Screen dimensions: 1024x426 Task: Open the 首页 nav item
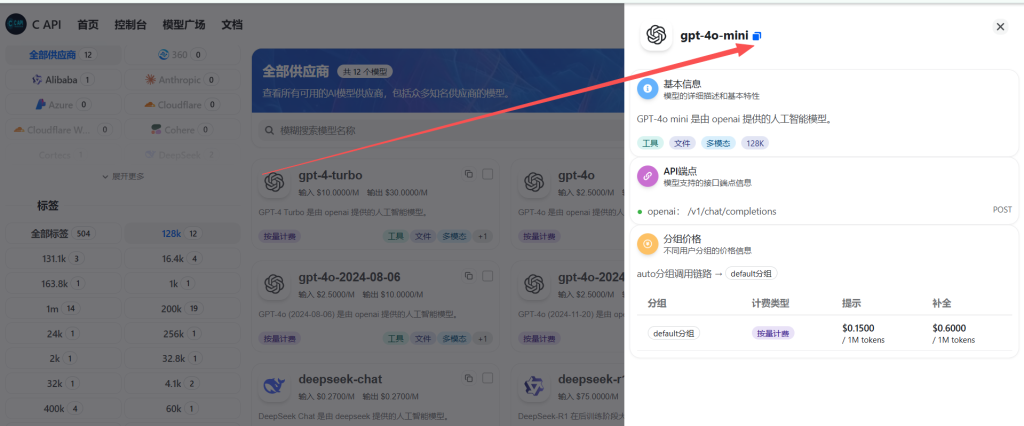[88, 25]
